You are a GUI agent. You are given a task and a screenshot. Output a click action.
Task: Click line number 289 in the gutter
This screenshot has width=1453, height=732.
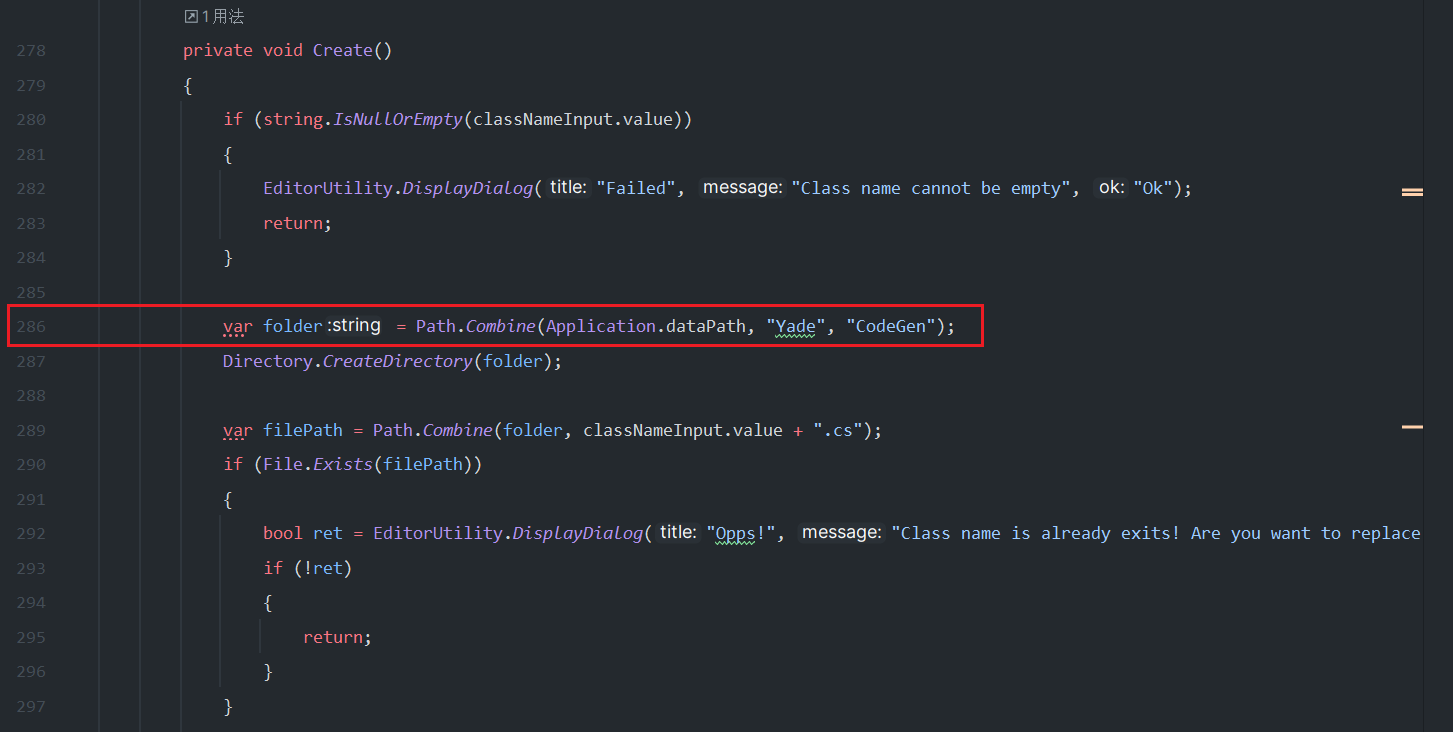tap(31, 430)
